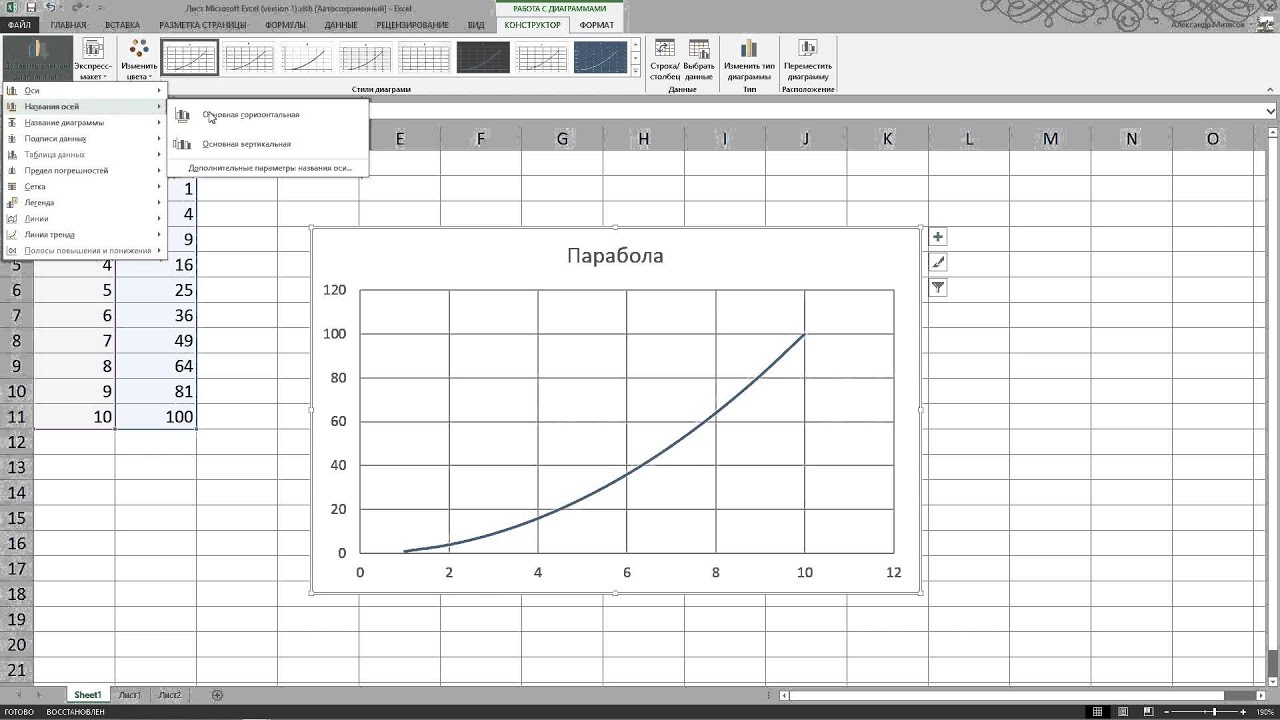Open Добавить элемент диаграммы ribbon button
The image size is (1280, 720).
click(x=37, y=60)
